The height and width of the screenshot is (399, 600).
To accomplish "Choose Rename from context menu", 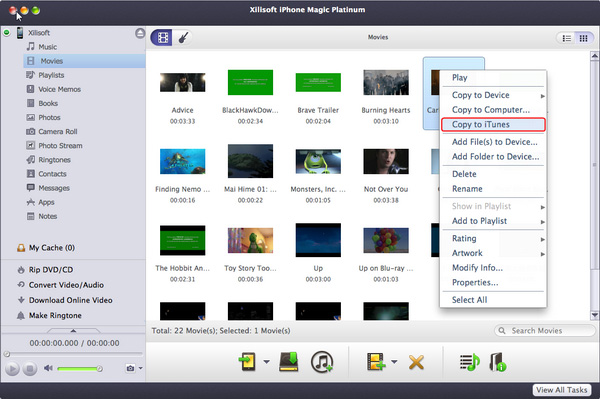I will click(x=493, y=189).
